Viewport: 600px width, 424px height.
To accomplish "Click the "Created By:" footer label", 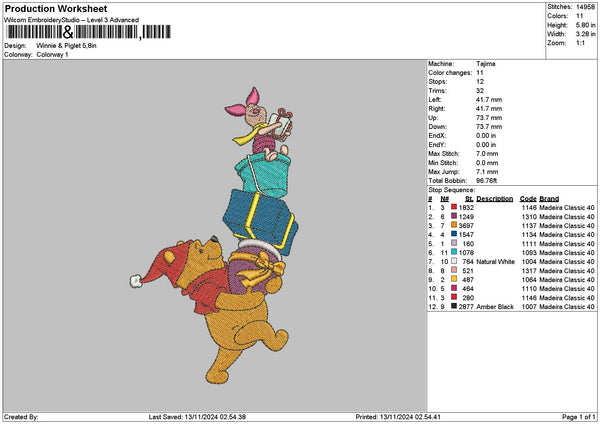I will 21,417.
